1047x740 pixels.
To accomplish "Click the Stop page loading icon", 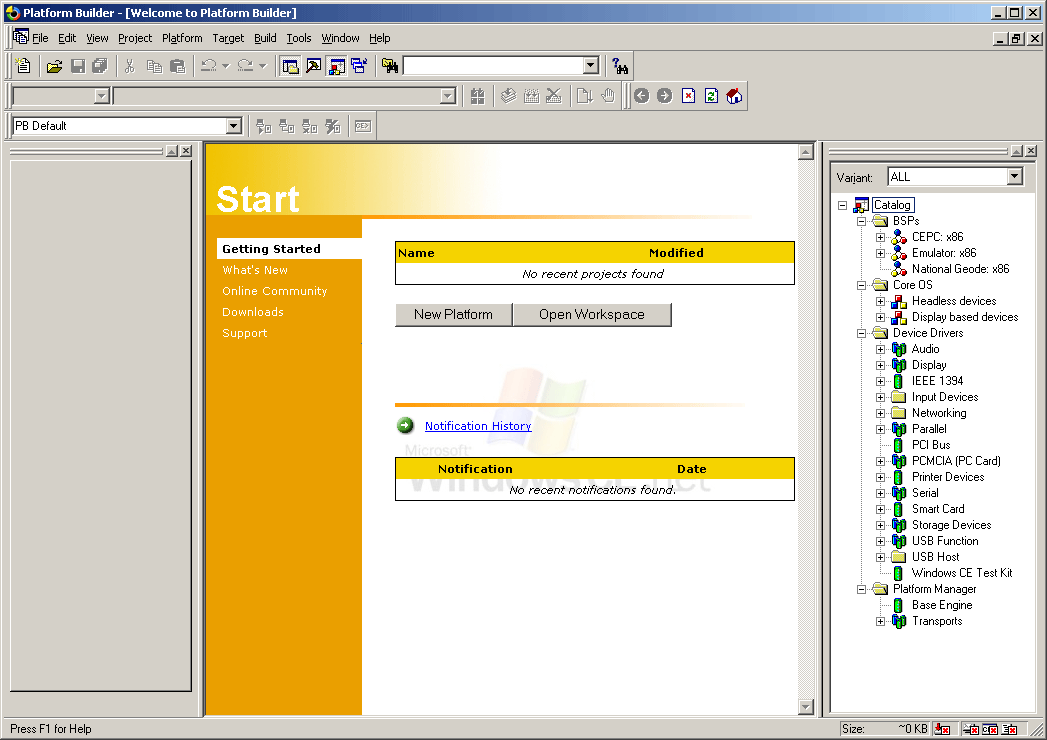I will pos(688,96).
